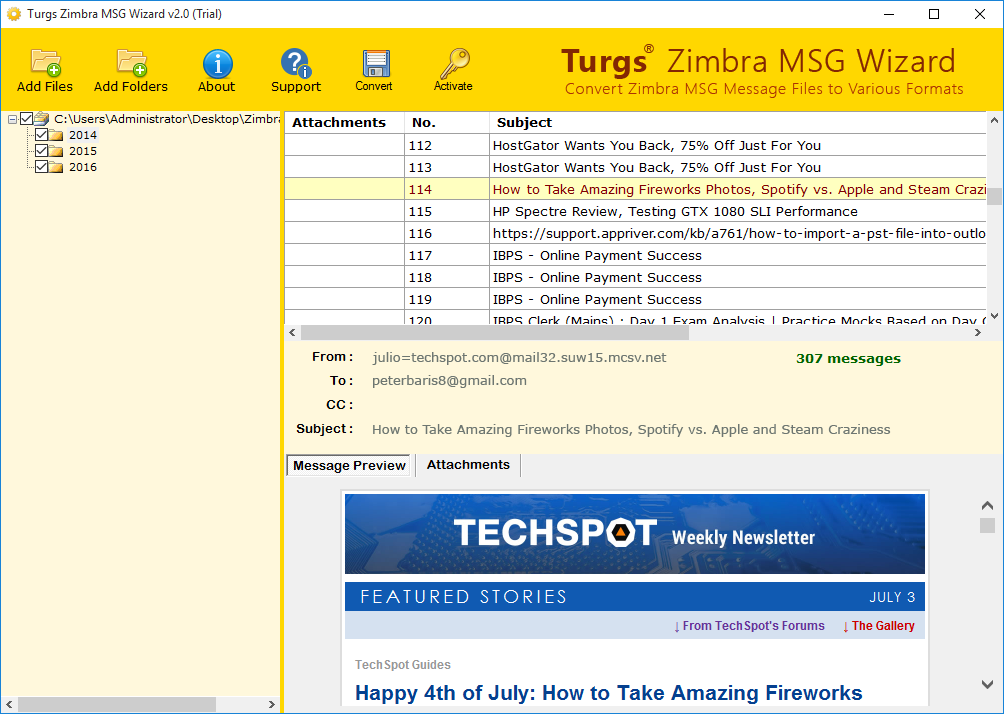Open The Gallery link in newsletter
Viewport: 1004px width, 714px height.
point(878,626)
